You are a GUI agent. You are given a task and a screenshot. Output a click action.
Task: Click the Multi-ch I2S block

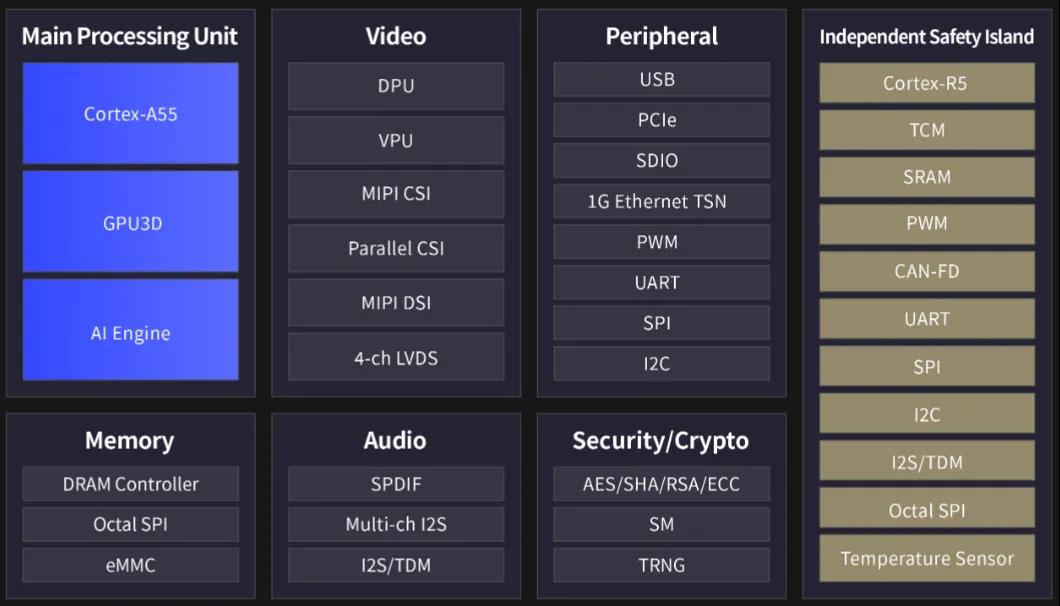click(396, 524)
